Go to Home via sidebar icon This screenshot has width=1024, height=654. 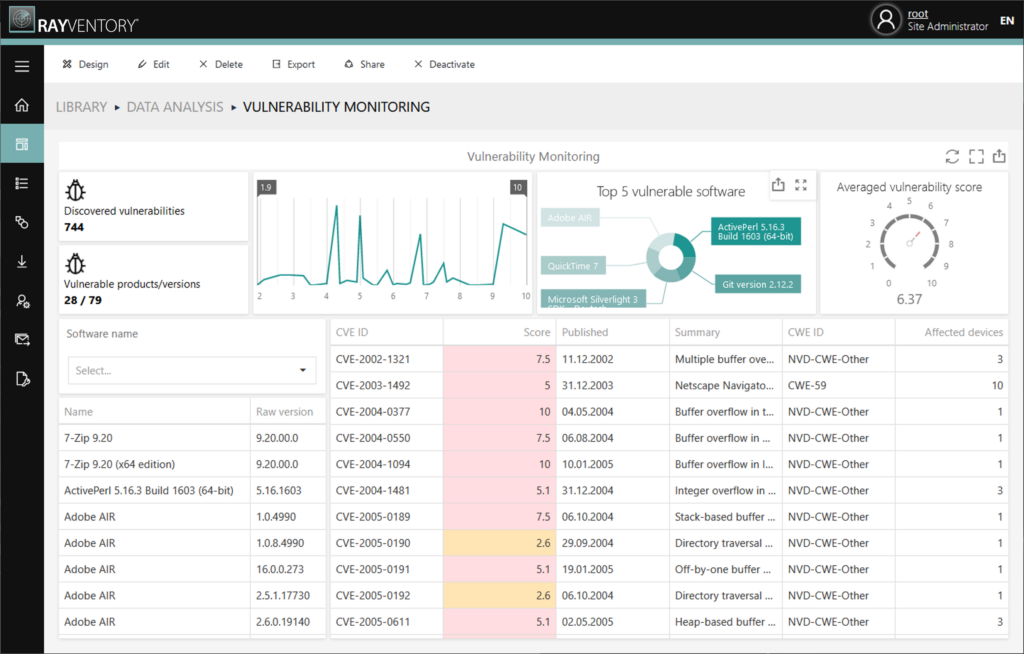pyautogui.click(x=22, y=105)
